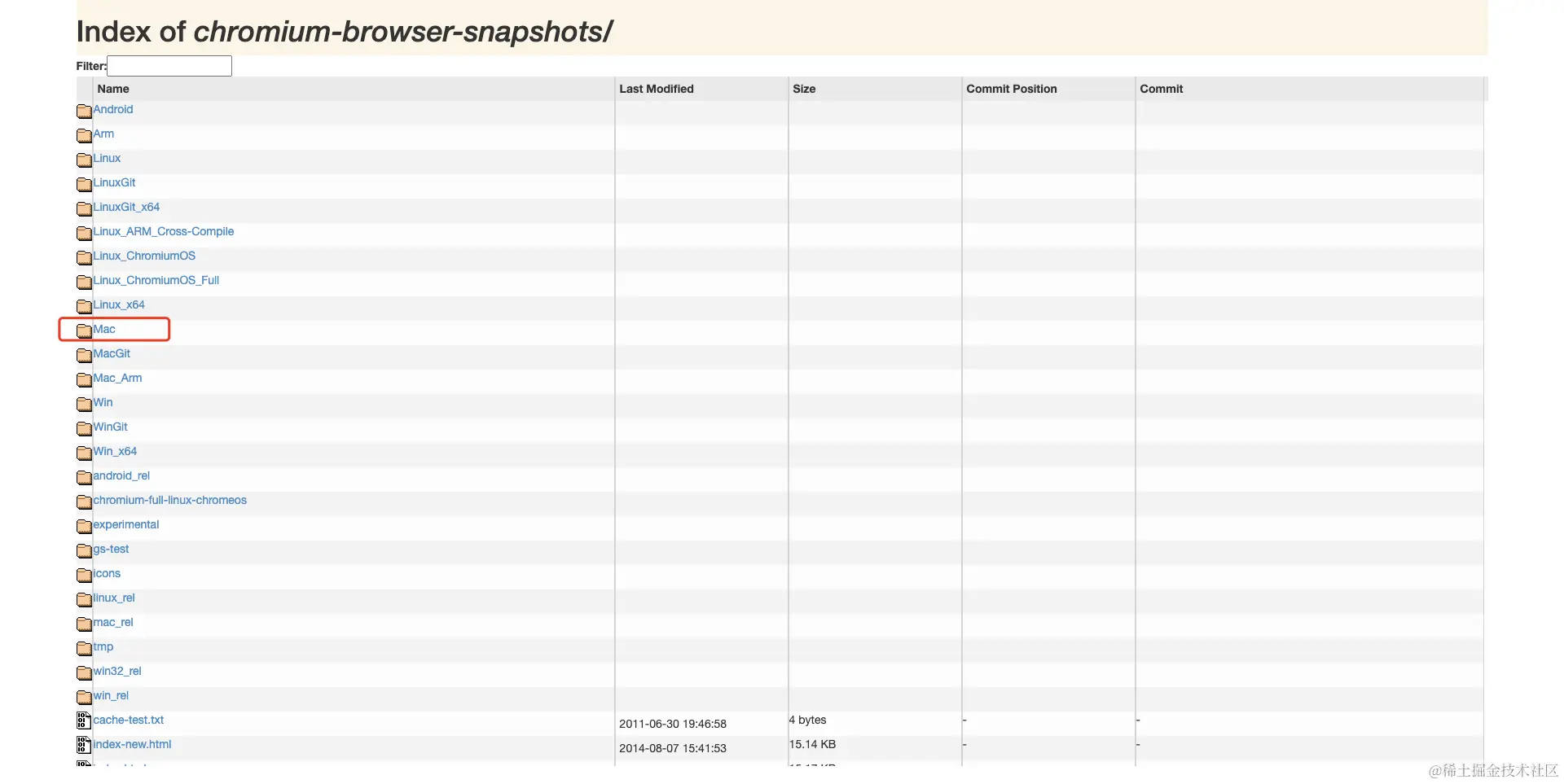This screenshot has width=1564, height=784.
Task: Focus the Filter text box
Action: 169,66
